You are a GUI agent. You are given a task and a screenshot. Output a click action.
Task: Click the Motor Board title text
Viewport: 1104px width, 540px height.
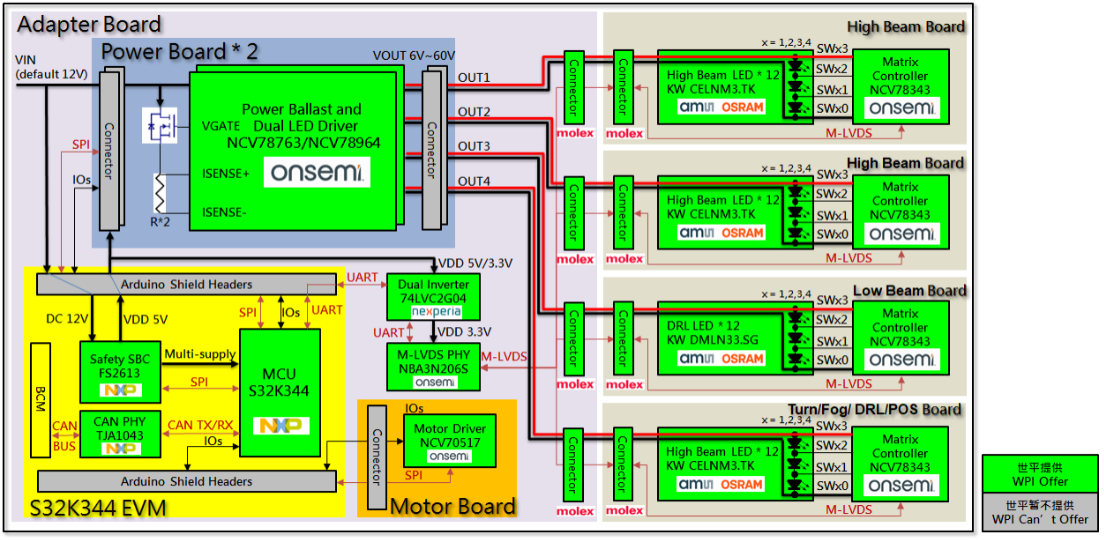tap(453, 506)
